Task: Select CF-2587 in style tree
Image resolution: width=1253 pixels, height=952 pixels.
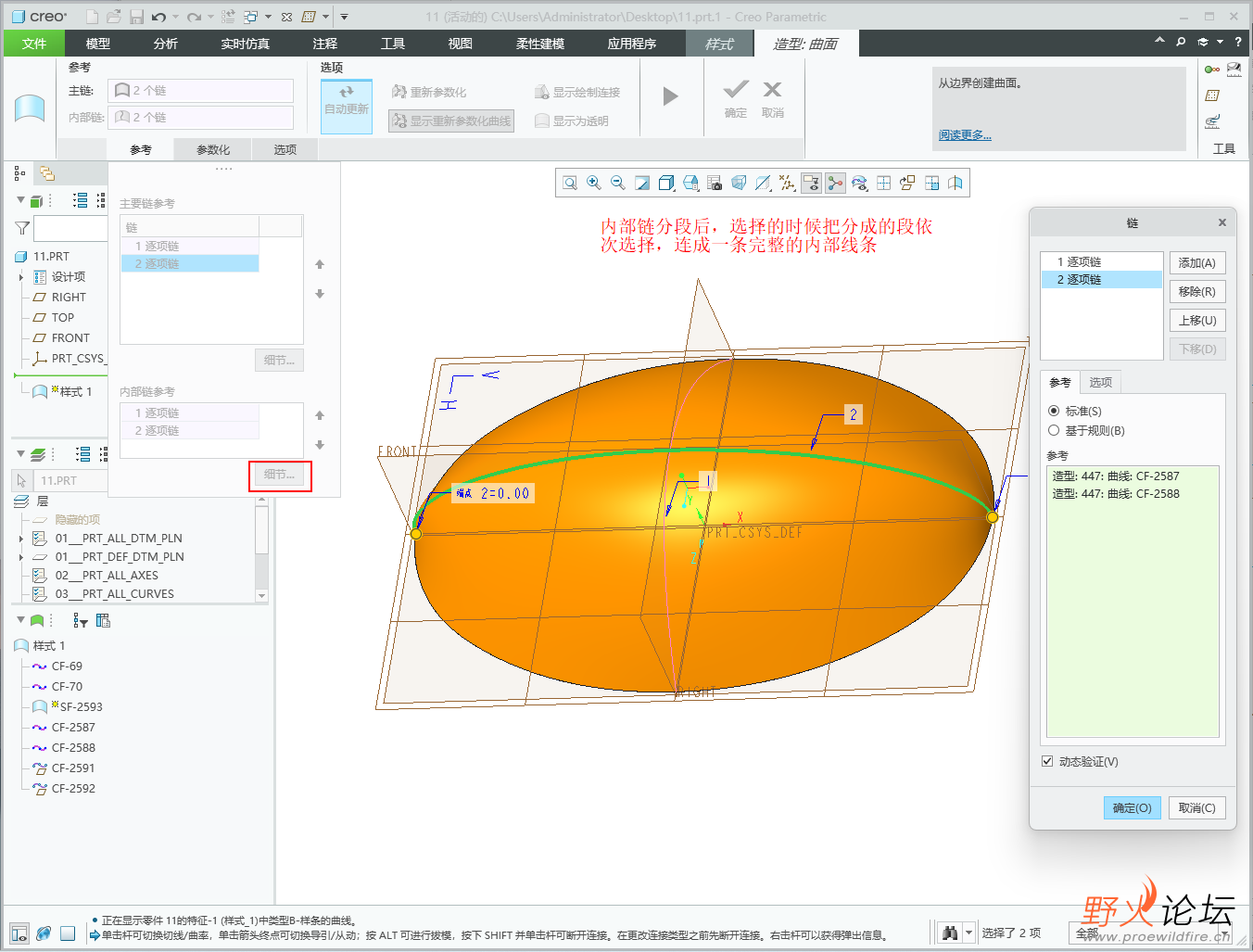Action: 73,728
